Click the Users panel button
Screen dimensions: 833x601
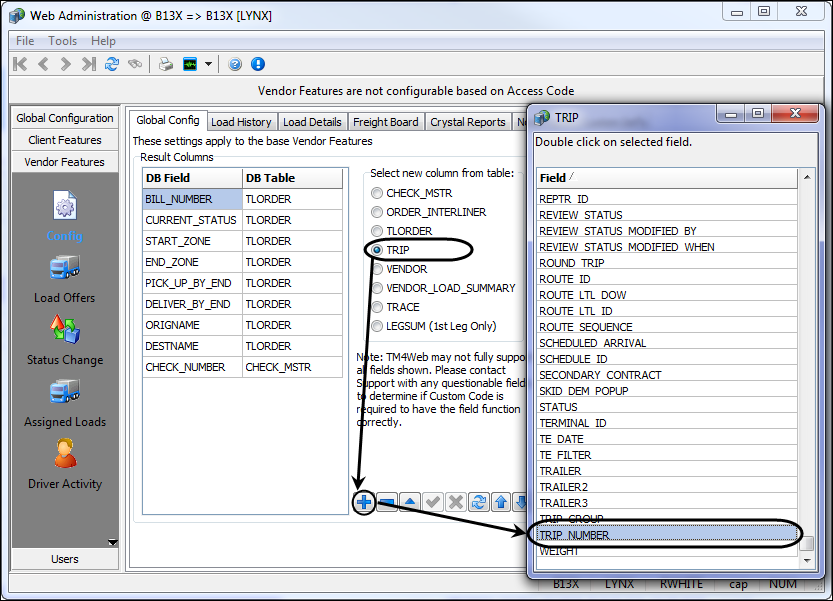[x=65, y=559]
